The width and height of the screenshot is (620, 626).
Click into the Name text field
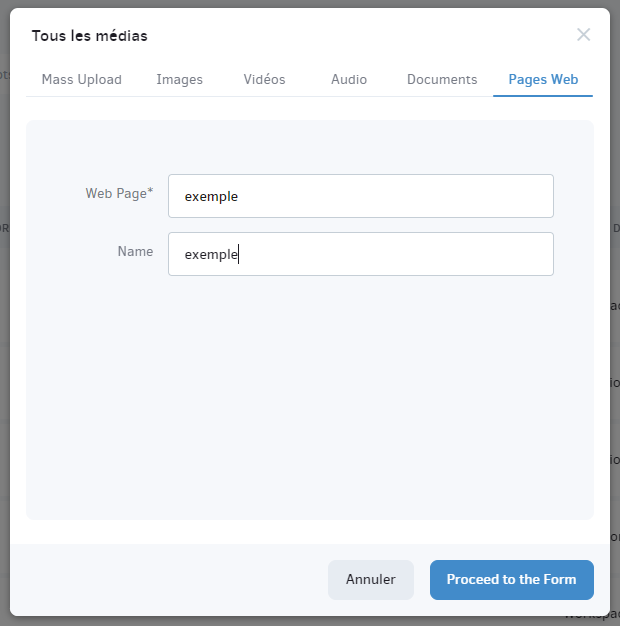click(361, 254)
